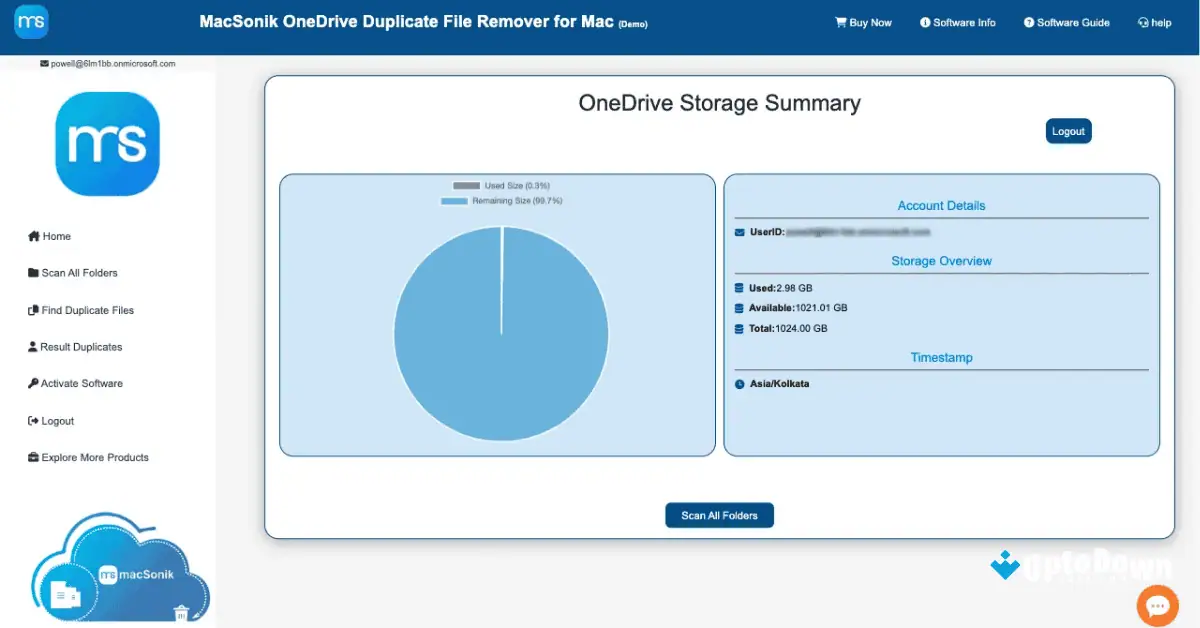Click the Buy Now link
Viewport: 1200px width, 628px height.
click(x=868, y=21)
